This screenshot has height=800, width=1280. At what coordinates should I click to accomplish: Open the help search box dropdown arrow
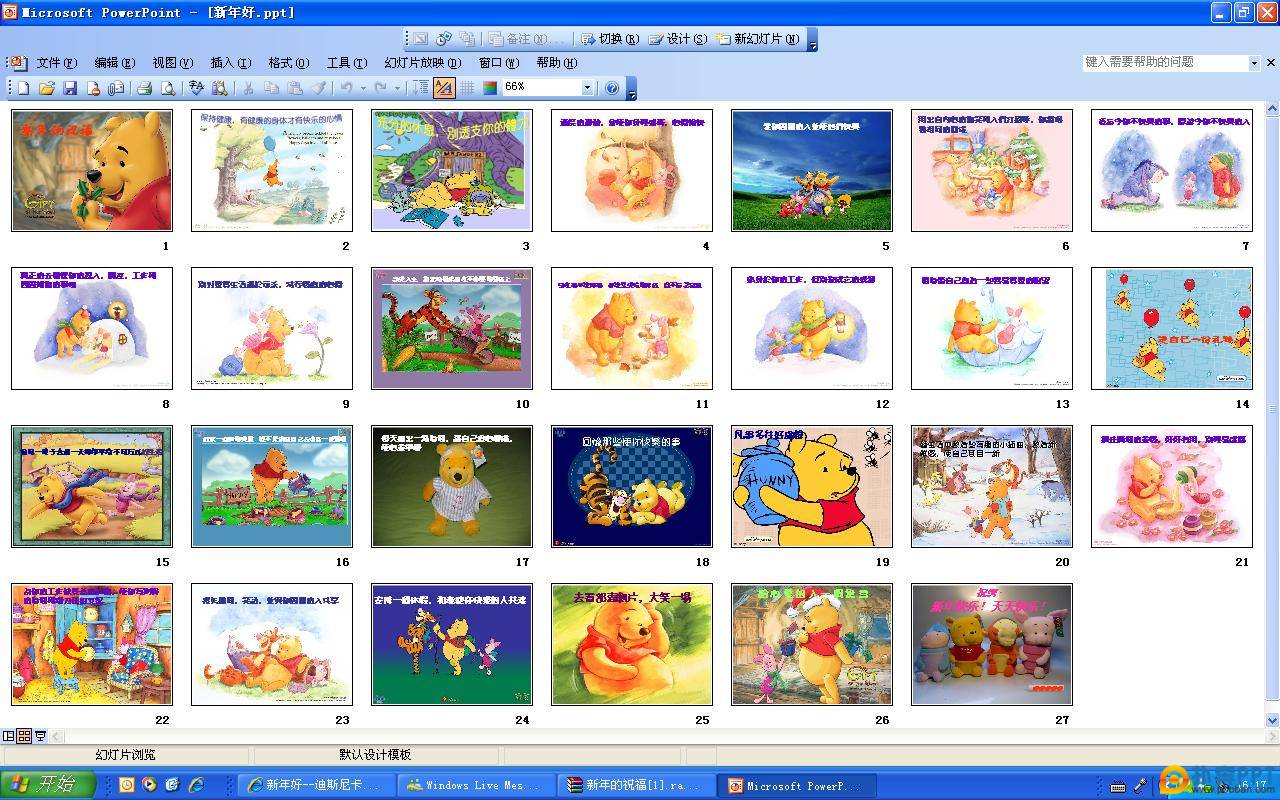point(1254,62)
